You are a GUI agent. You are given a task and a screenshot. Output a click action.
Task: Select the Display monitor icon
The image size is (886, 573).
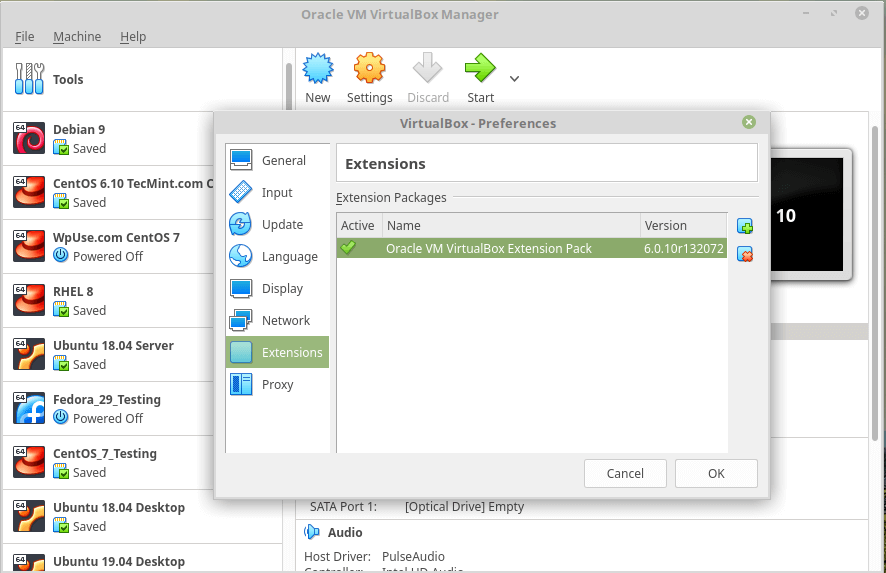coord(241,288)
